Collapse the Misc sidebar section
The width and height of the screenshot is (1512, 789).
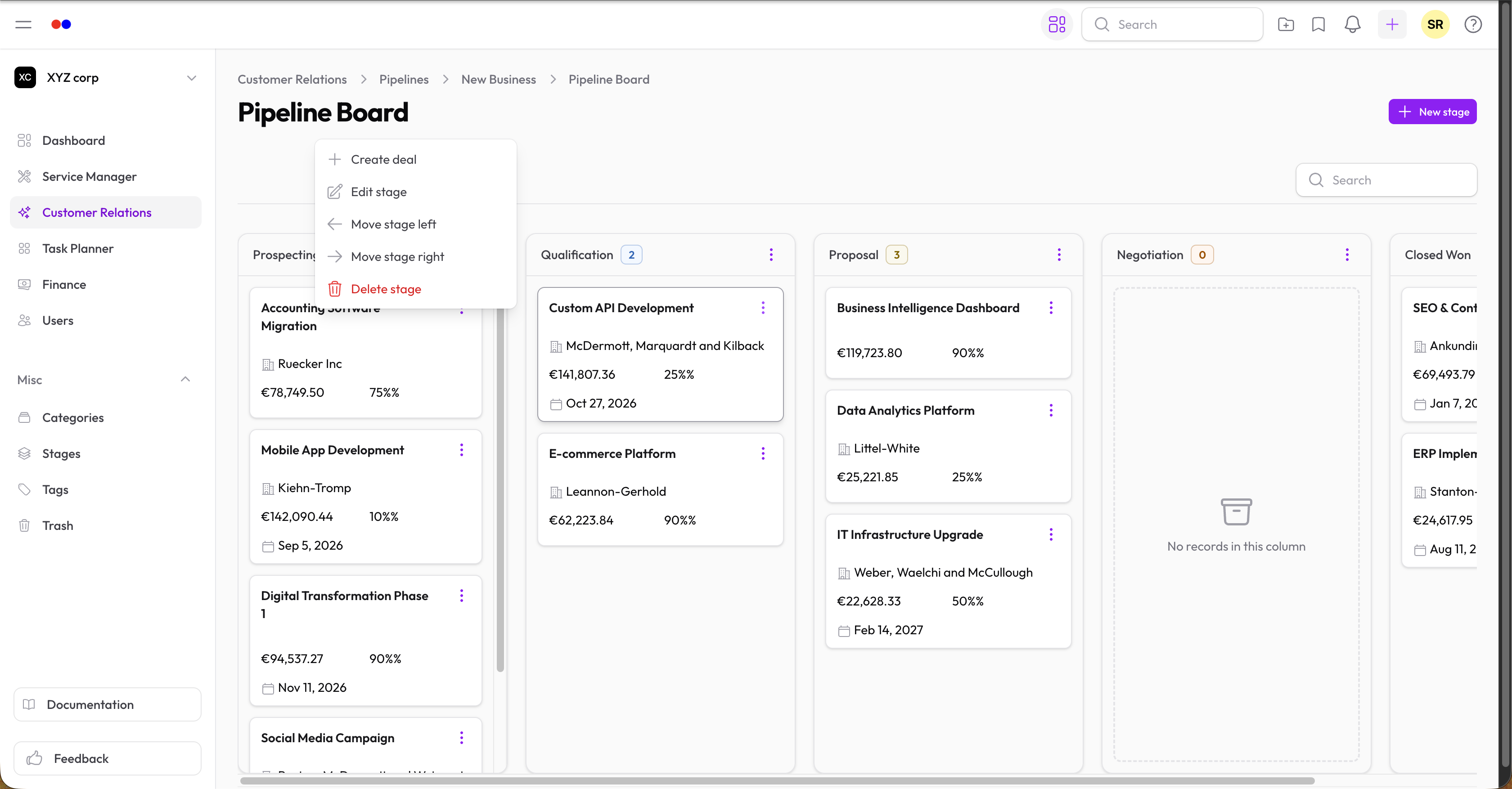185,380
